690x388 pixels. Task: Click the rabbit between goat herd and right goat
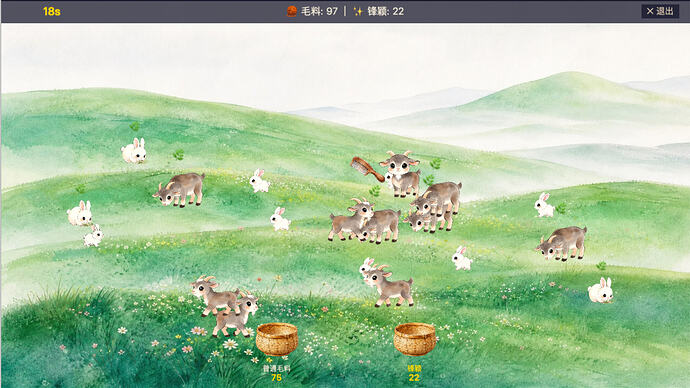462,258
